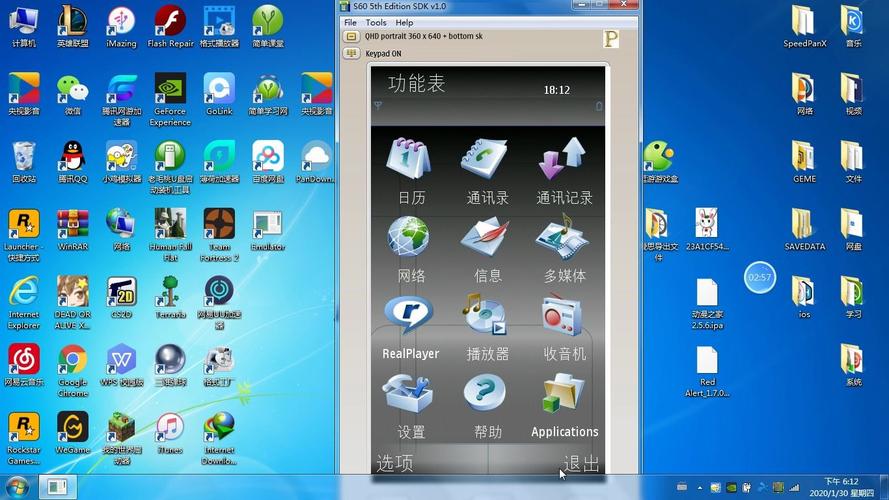Click the Windows Start button
Viewport: 889px width, 500px height.
tap(20, 487)
